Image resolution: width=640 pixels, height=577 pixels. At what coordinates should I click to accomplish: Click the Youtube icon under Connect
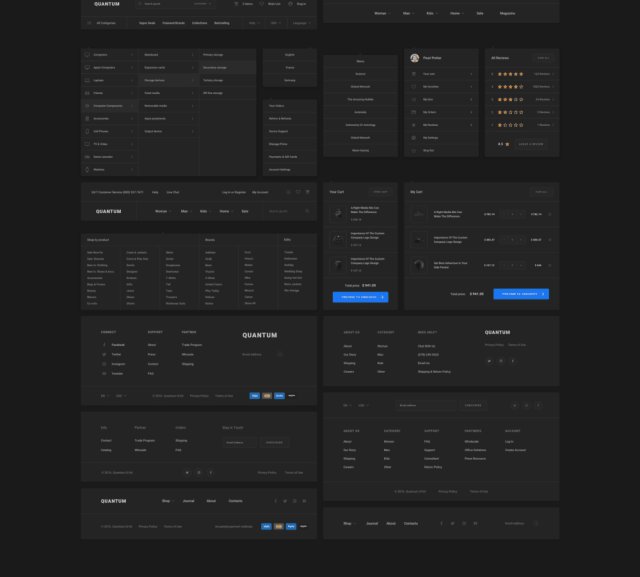pyautogui.click(x=104, y=373)
